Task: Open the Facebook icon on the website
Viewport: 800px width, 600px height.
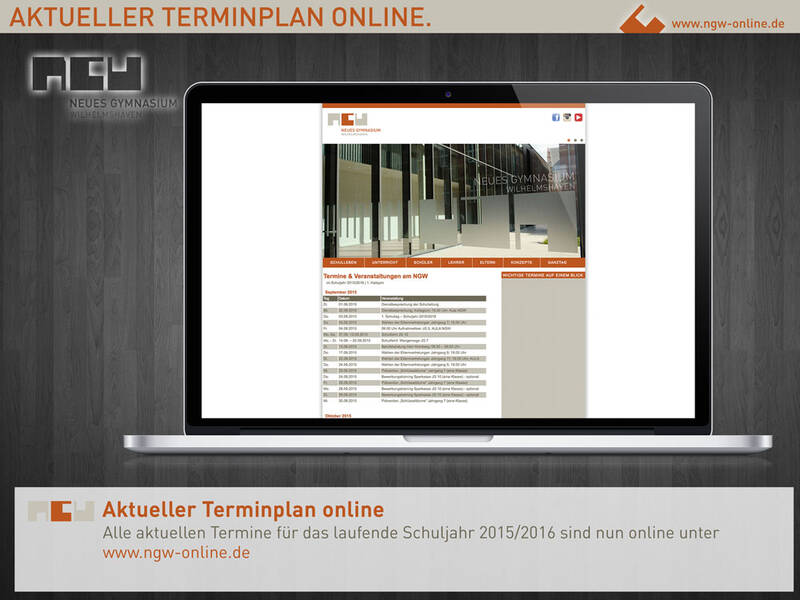Action: point(556,117)
